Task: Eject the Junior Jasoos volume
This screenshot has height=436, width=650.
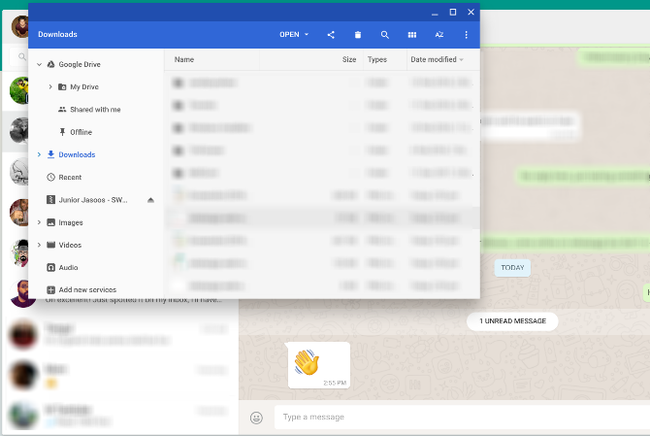Action: point(151,200)
